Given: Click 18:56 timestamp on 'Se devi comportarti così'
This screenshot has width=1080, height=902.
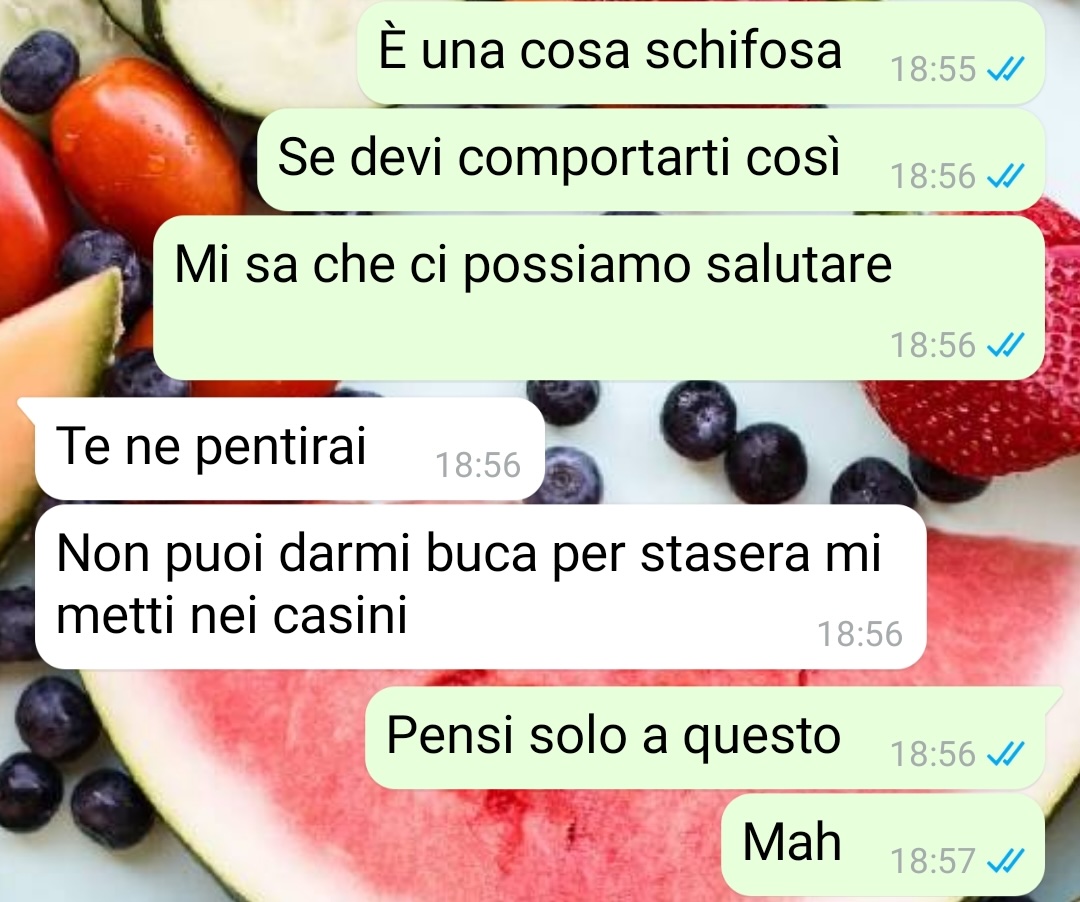Looking at the screenshot, I should click(933, 176).
